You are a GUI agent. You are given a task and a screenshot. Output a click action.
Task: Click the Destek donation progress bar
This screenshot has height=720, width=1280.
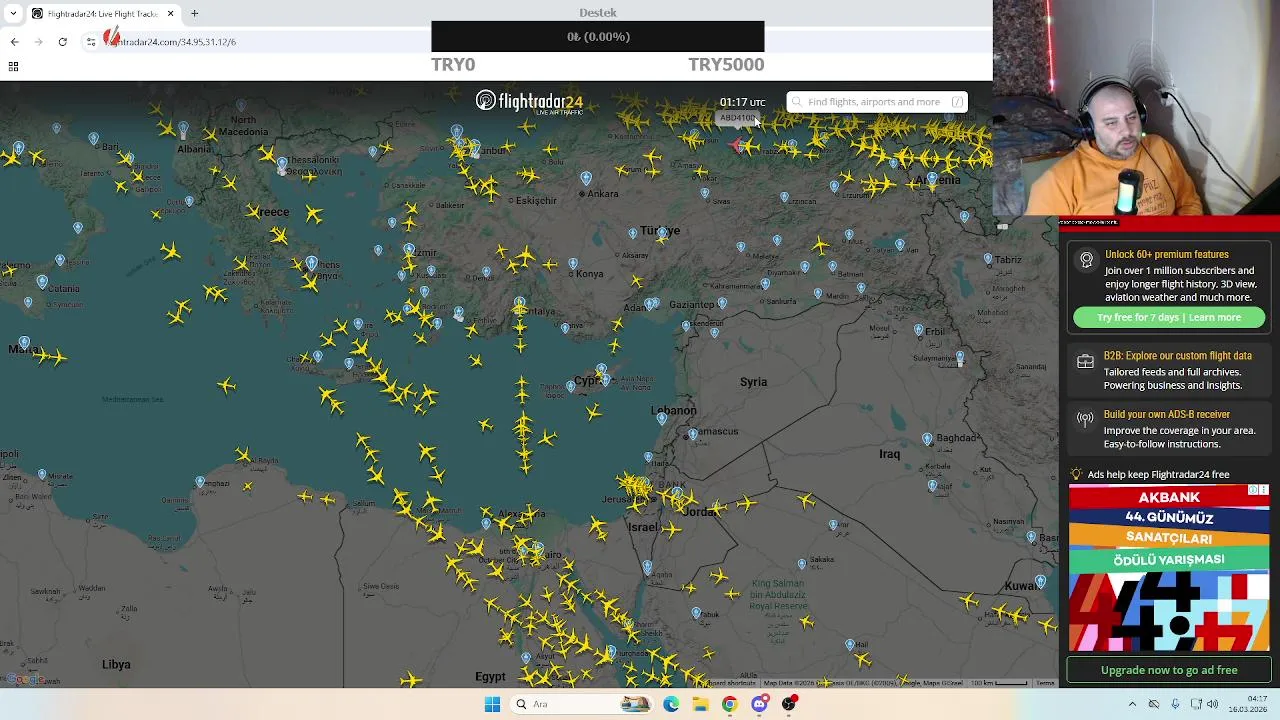click(598, 37)
